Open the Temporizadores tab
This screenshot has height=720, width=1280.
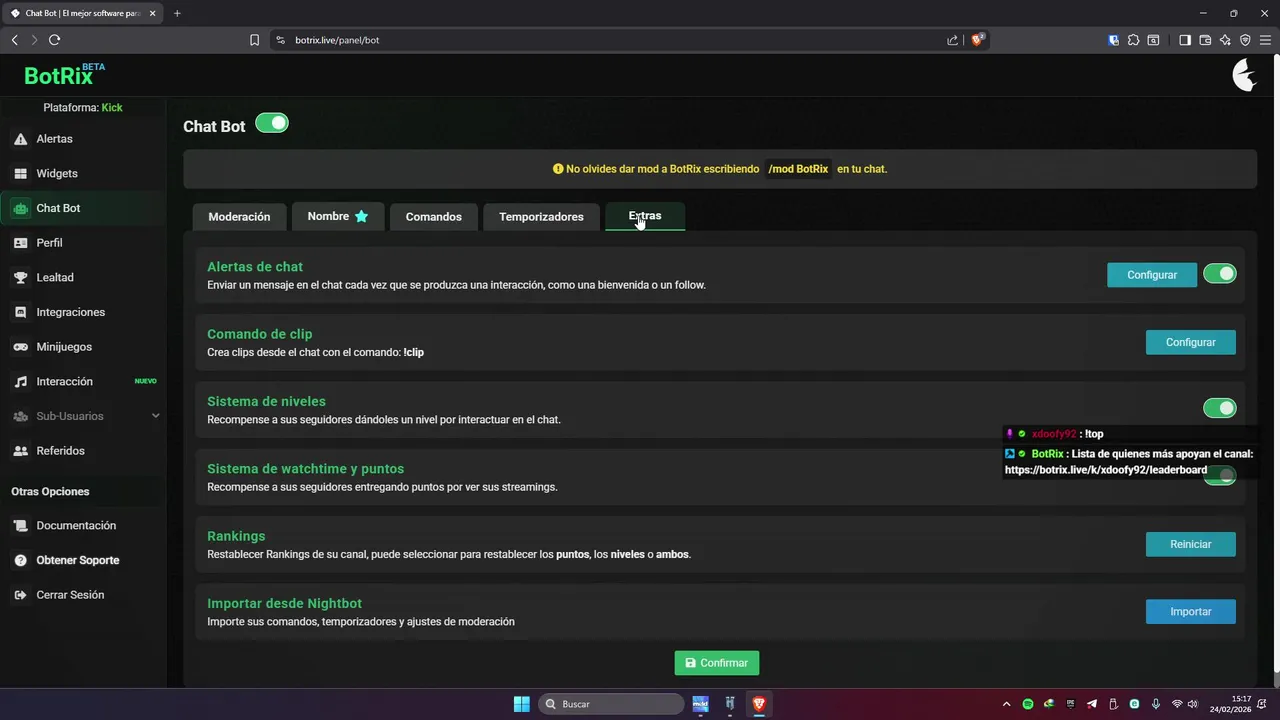pos(541,216)
